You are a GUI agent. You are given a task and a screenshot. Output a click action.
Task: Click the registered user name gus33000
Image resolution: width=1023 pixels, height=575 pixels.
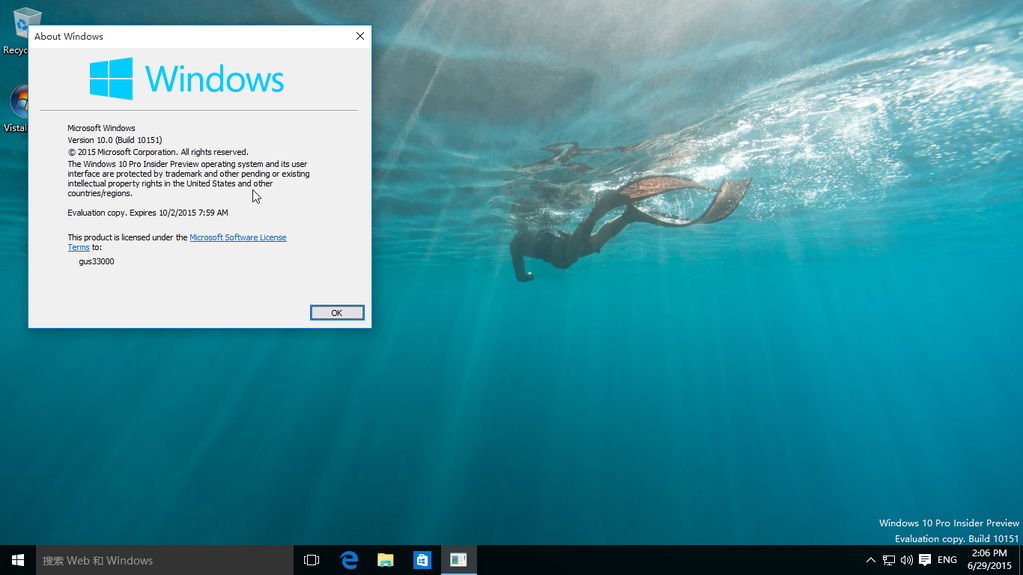click(97, 261)
